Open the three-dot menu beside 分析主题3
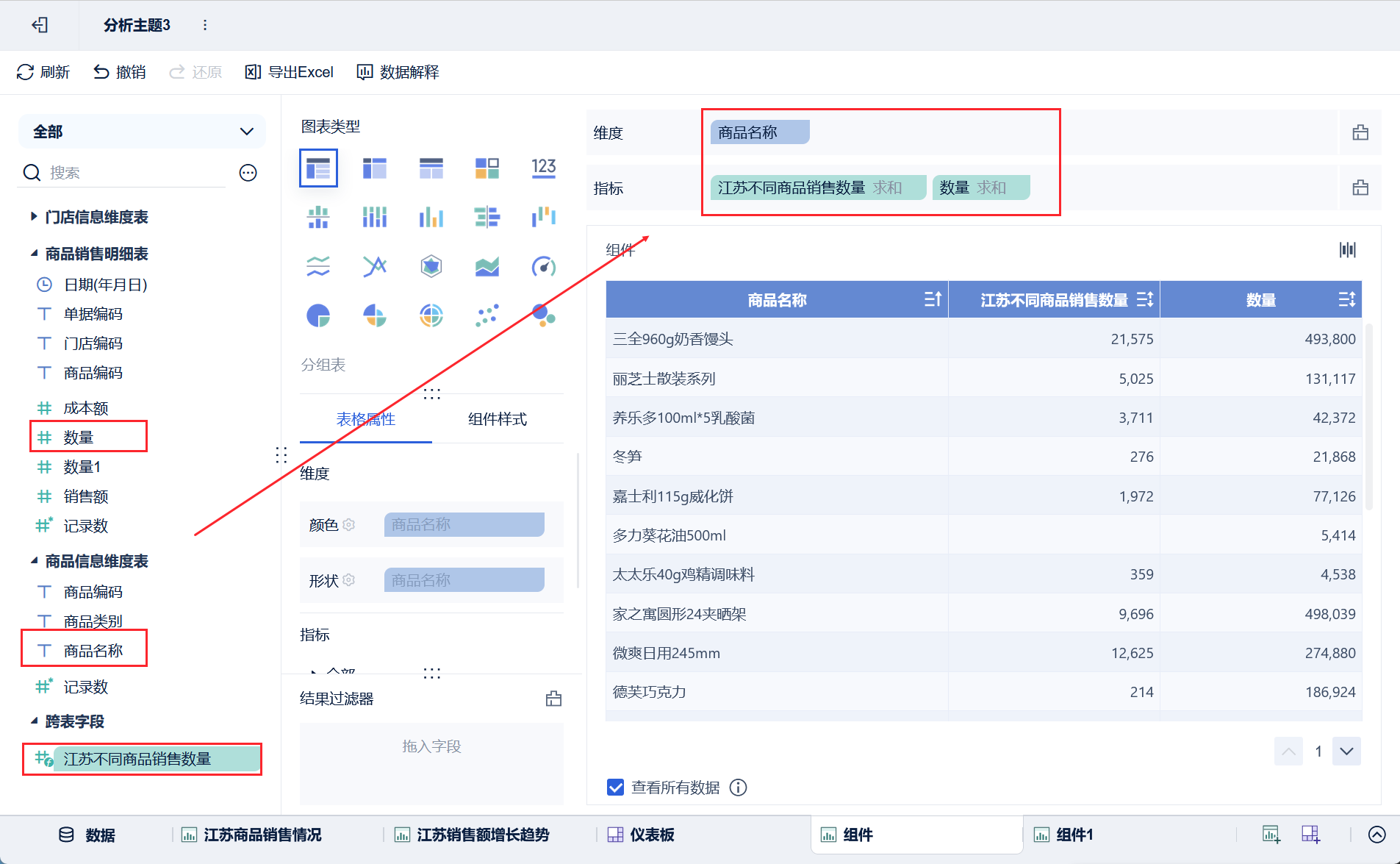Screen dimensions: 1400x864 (205, 25)
